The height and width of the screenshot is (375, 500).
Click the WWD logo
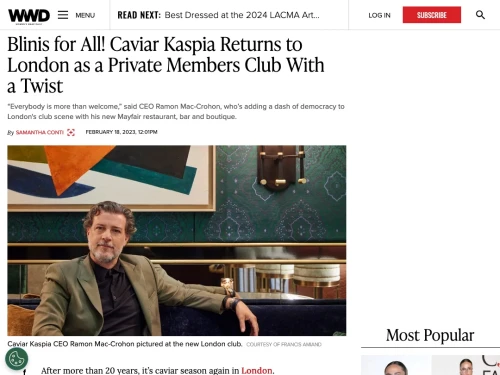[x=29, y=16]
